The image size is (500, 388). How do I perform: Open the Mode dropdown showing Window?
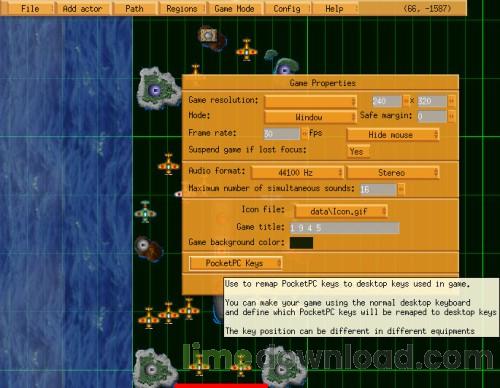(310, 117)
